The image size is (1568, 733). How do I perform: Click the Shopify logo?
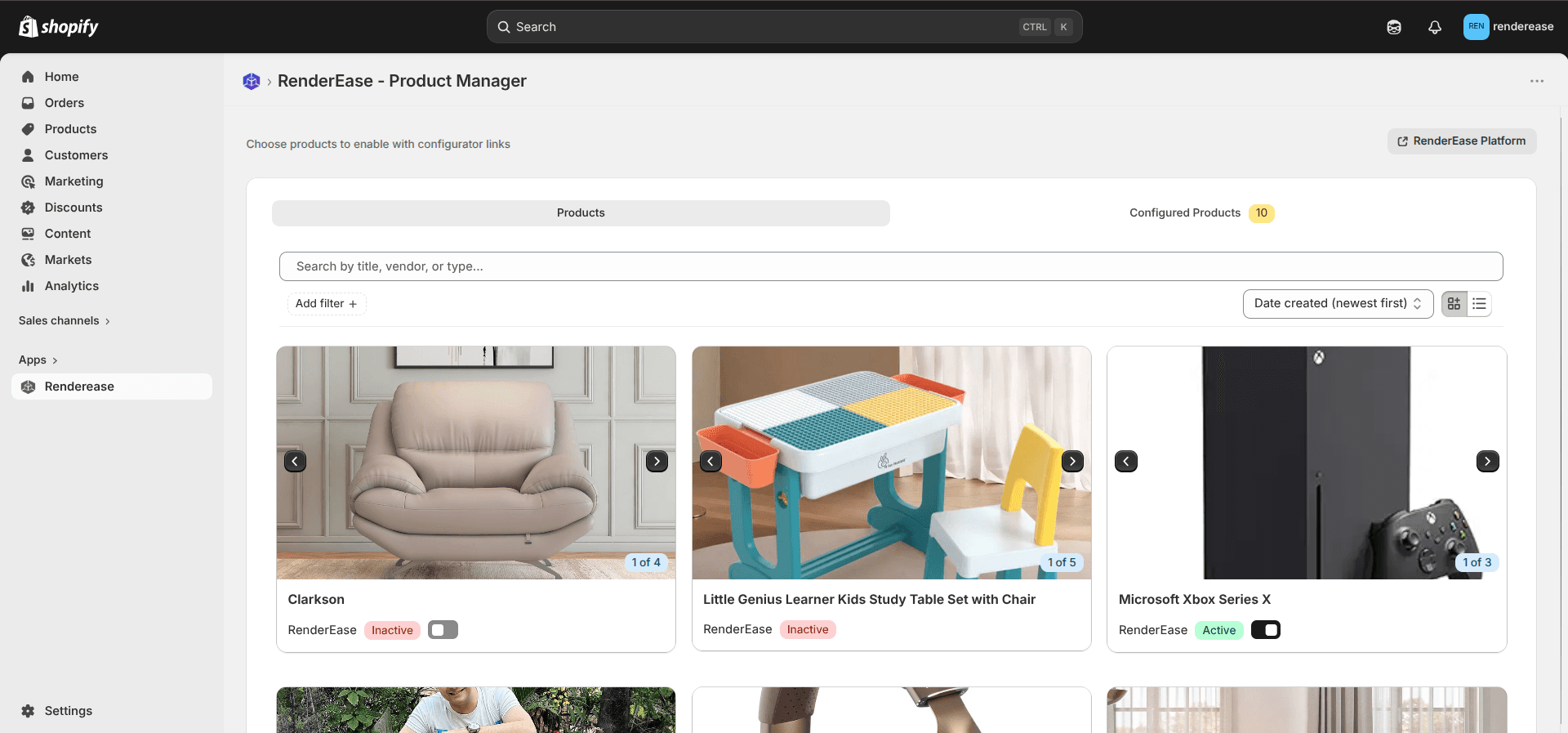(x=59, y=27)
